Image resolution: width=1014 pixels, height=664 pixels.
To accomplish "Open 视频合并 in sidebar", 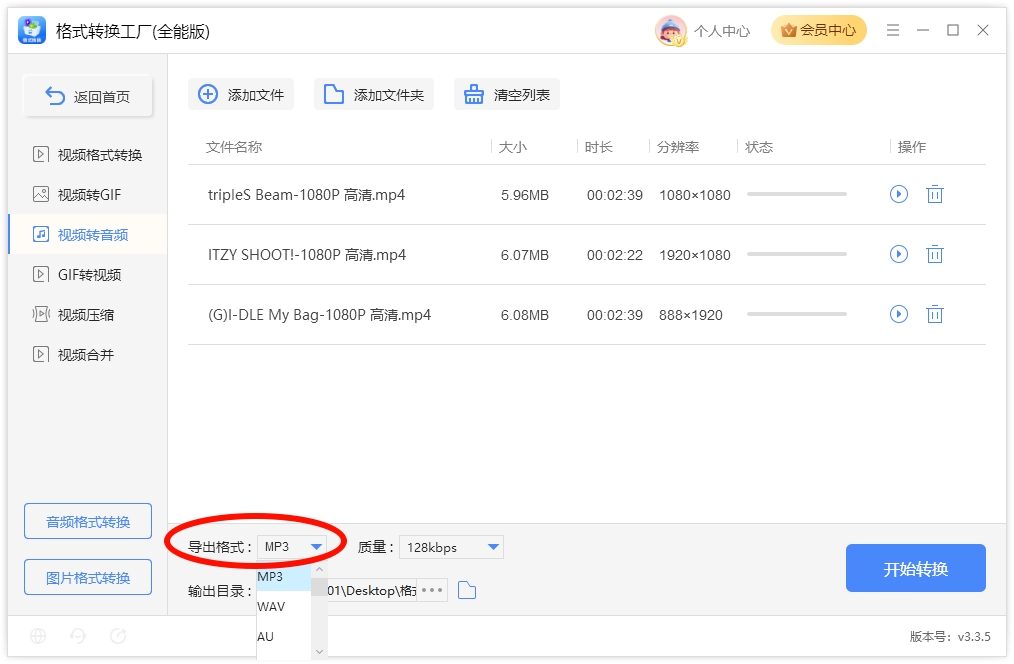I will [x=87, y=355].
